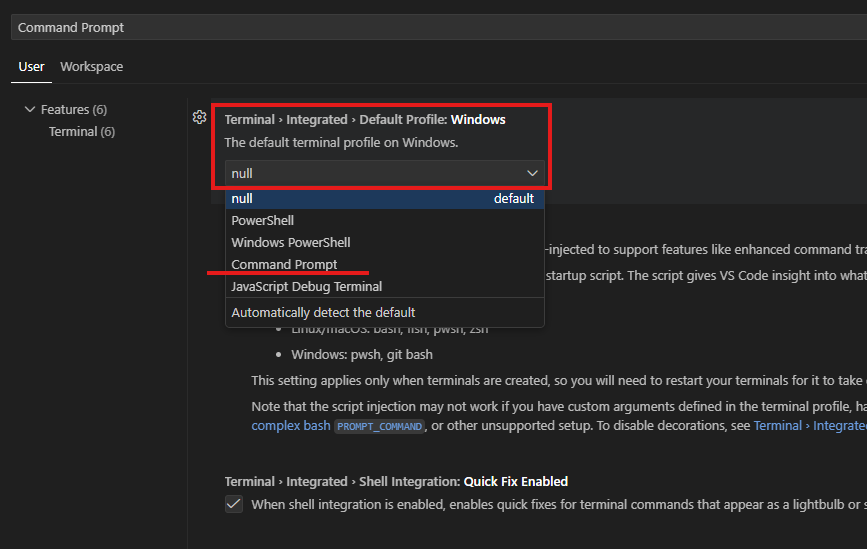The image size is (867, 549).
Task: Click the Default Profile: Windows setting title
Action: [x=365, y=119]
